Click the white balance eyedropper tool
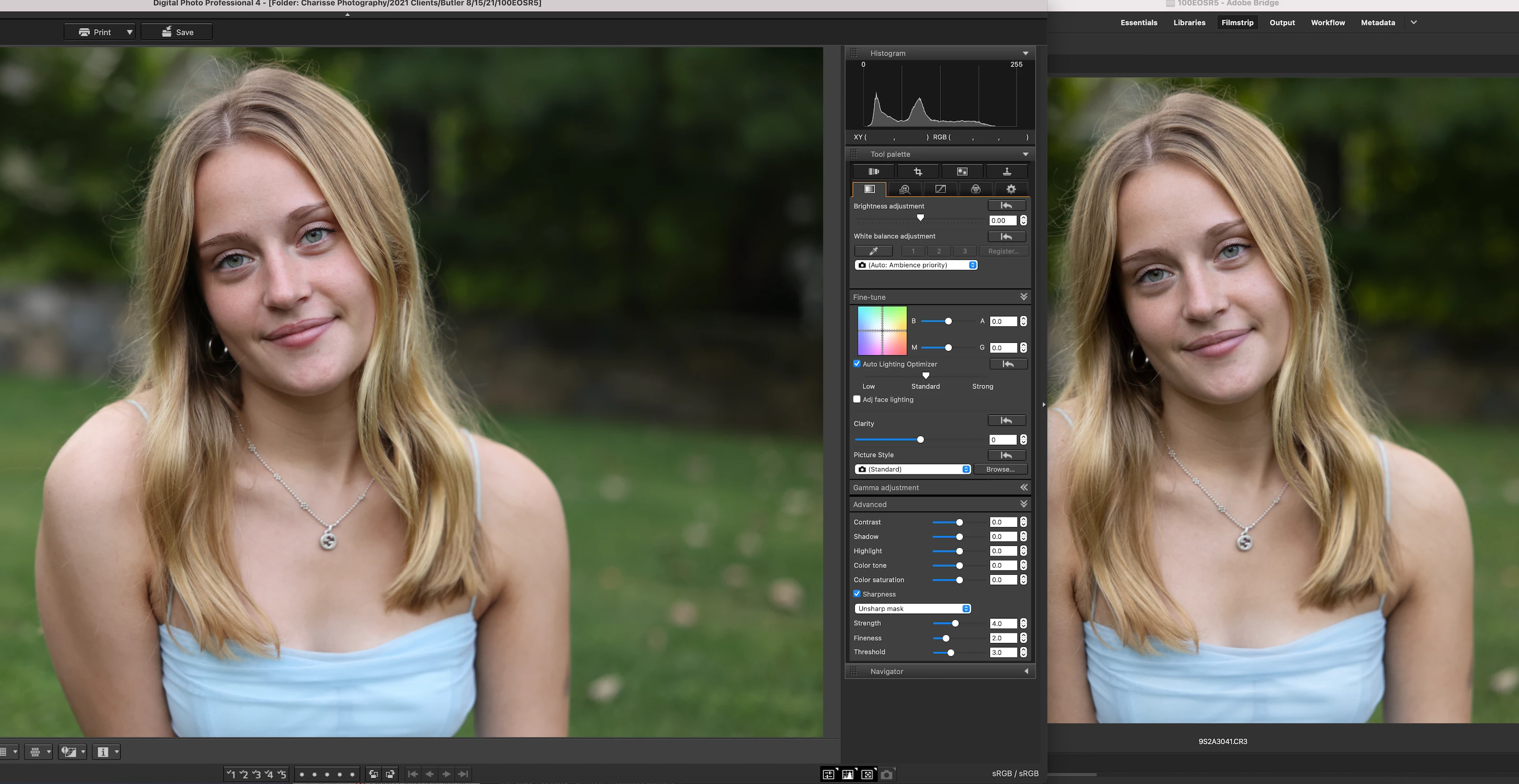This screenshot has width=1519, height=784. 873,251
